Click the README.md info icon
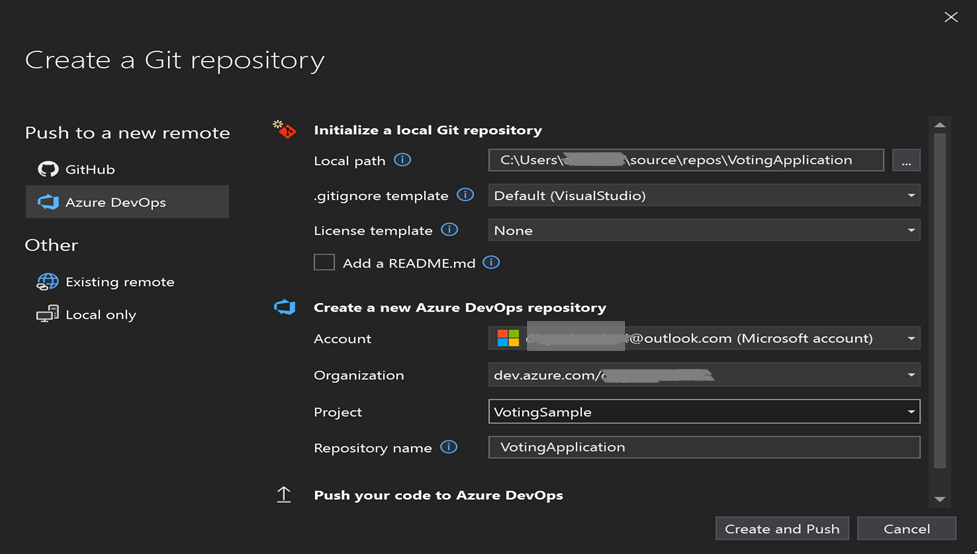Screen dimensions: 977x554 click(491, 263)
